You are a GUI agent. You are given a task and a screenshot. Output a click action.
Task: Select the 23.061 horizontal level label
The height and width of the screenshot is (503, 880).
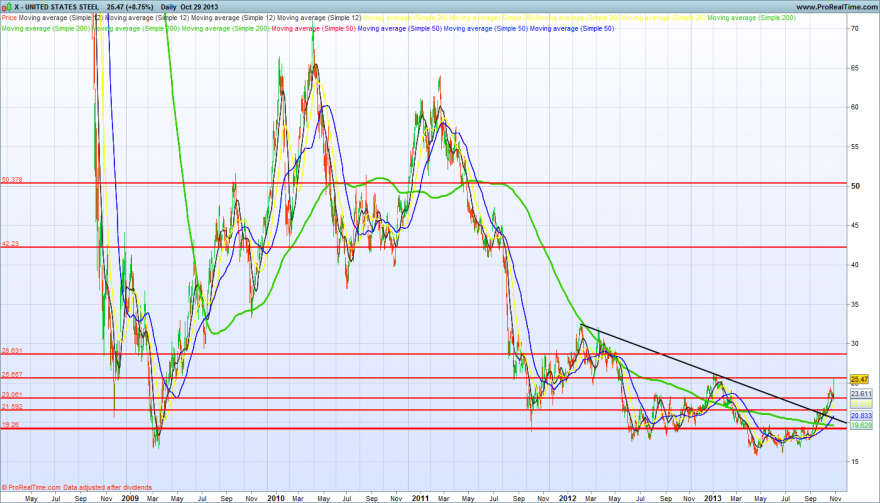[x=12, y=394]
